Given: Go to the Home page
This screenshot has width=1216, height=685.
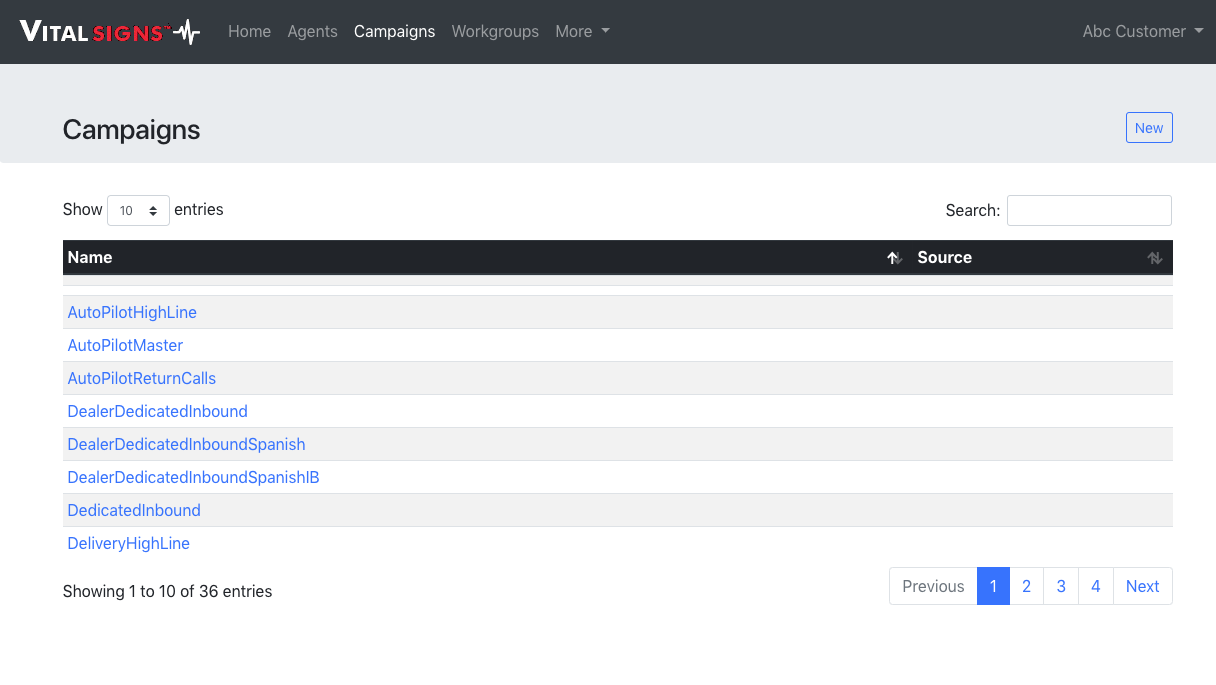Looking at the screenshot, I should (249, 32).
